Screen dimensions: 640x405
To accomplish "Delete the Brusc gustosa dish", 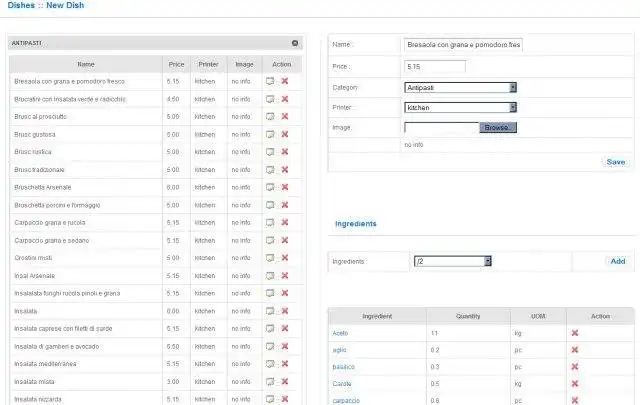I will 285,134.
